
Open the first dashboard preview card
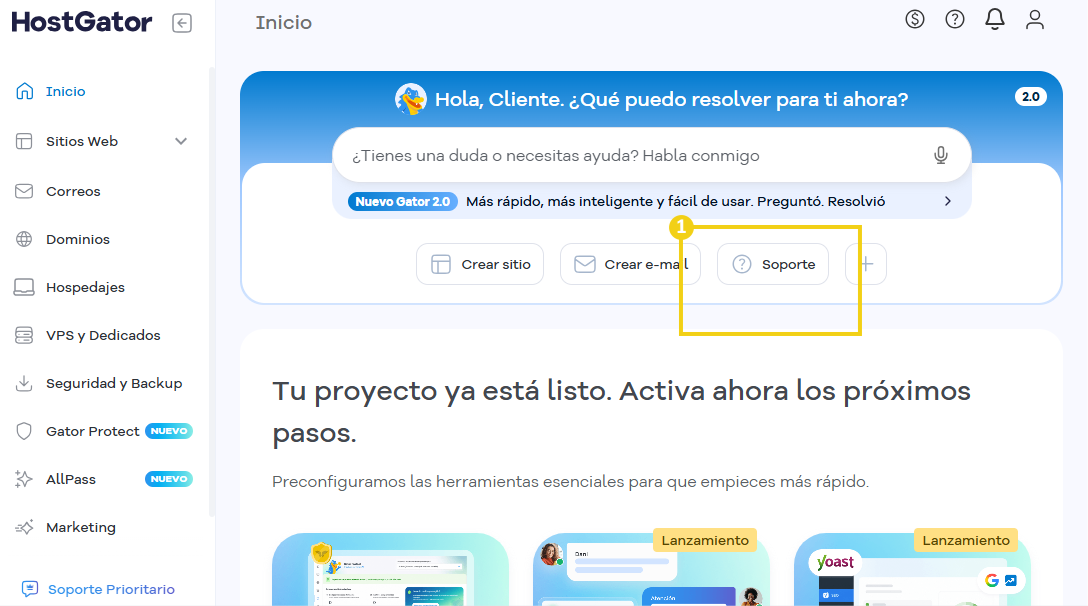pyautogui.click(x=391, y=570)
